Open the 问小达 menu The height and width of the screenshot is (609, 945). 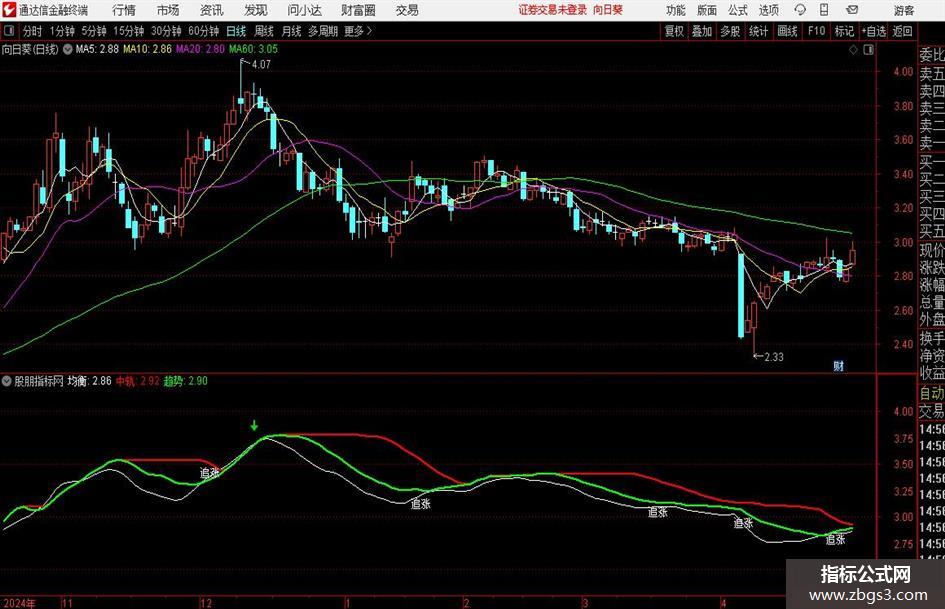[304, 10]
